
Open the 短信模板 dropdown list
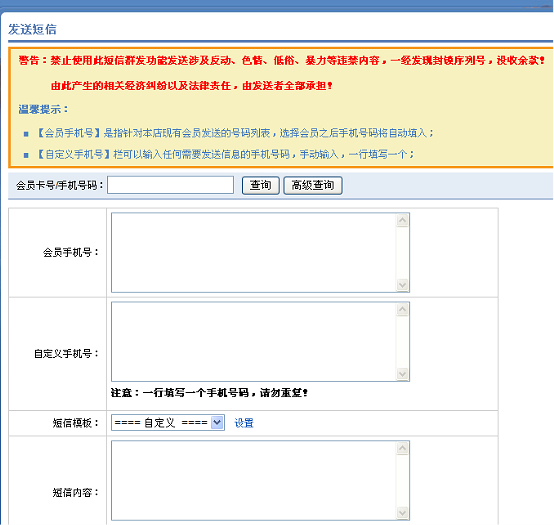168,423
